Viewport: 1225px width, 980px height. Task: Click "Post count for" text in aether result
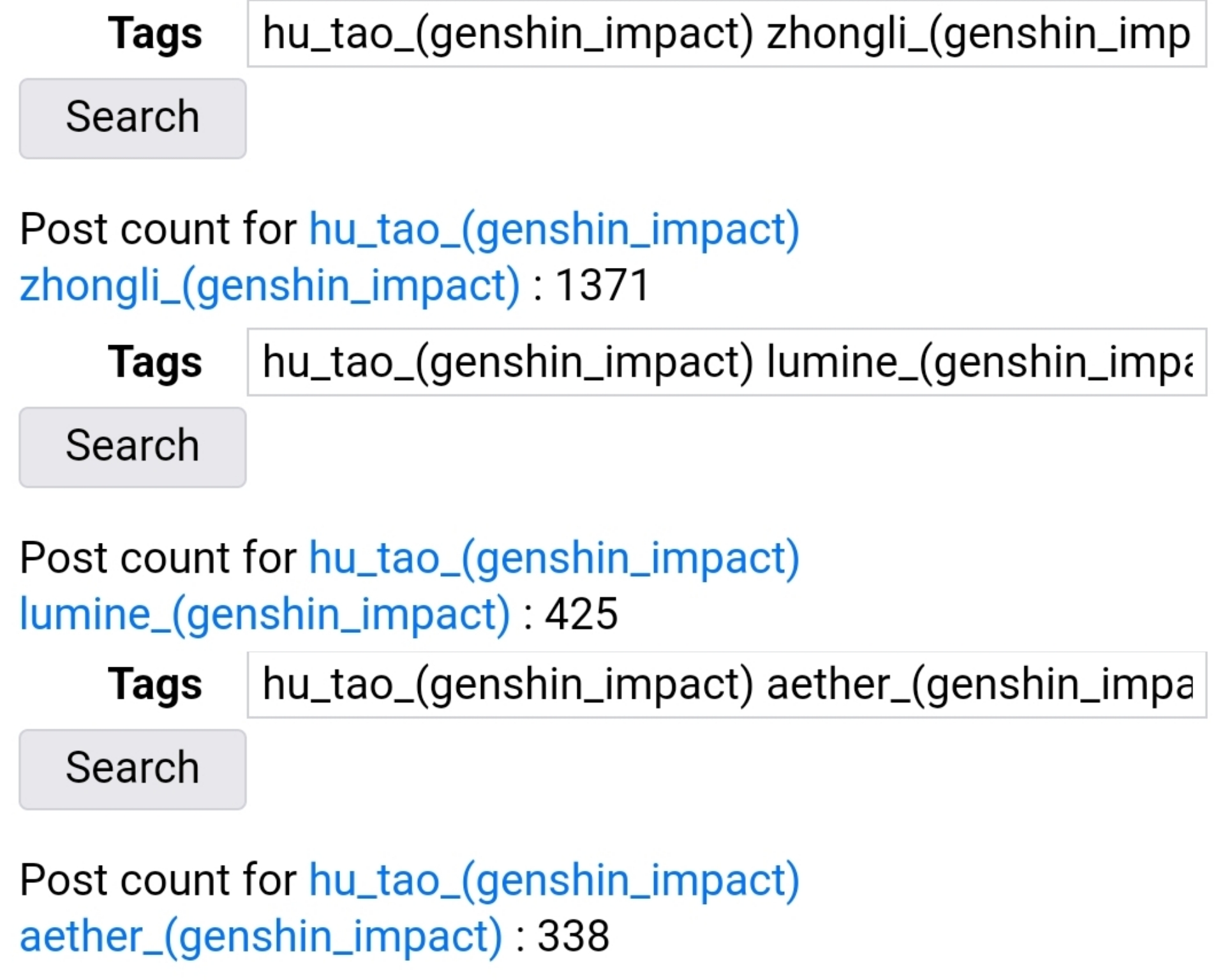pyautogui.click(x=158, y=880)
